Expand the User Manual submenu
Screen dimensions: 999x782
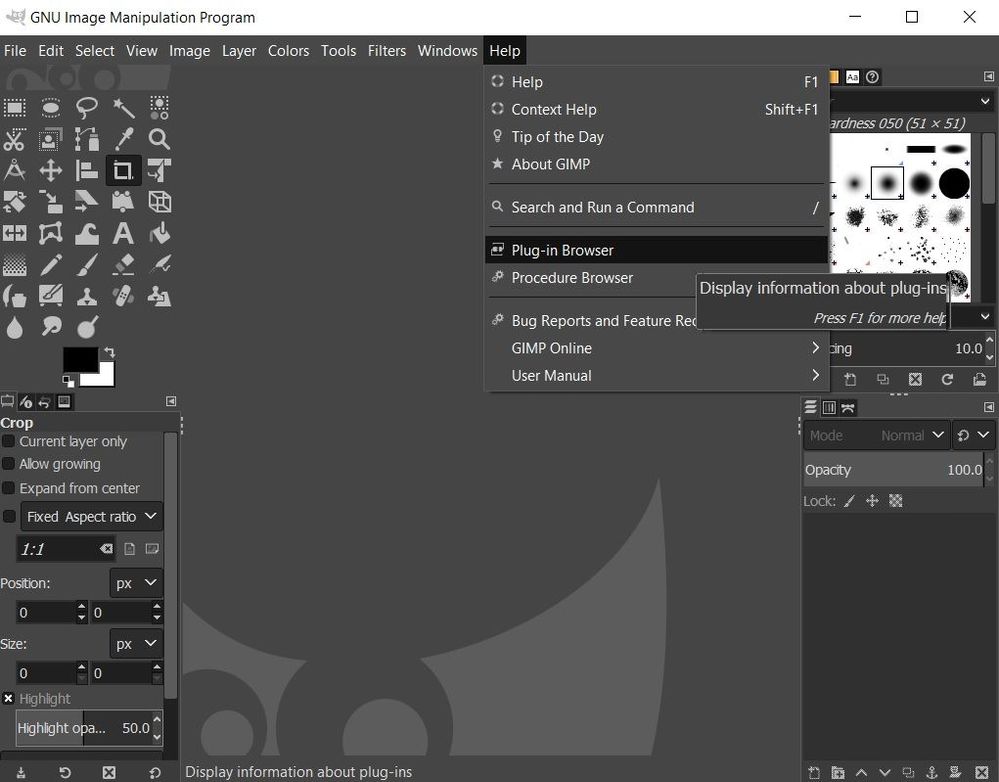point(657,375)
